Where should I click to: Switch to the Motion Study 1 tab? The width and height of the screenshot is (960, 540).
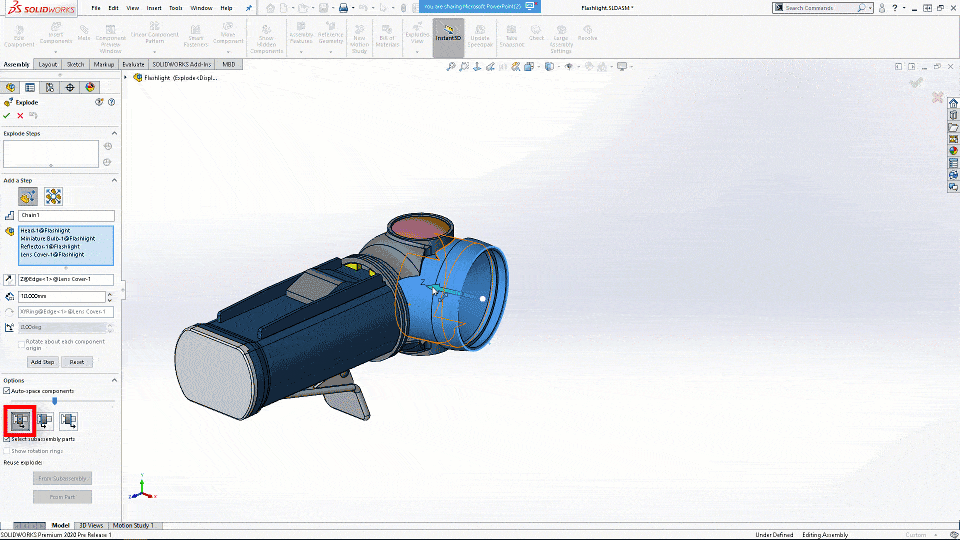click(x=133, y=525)
